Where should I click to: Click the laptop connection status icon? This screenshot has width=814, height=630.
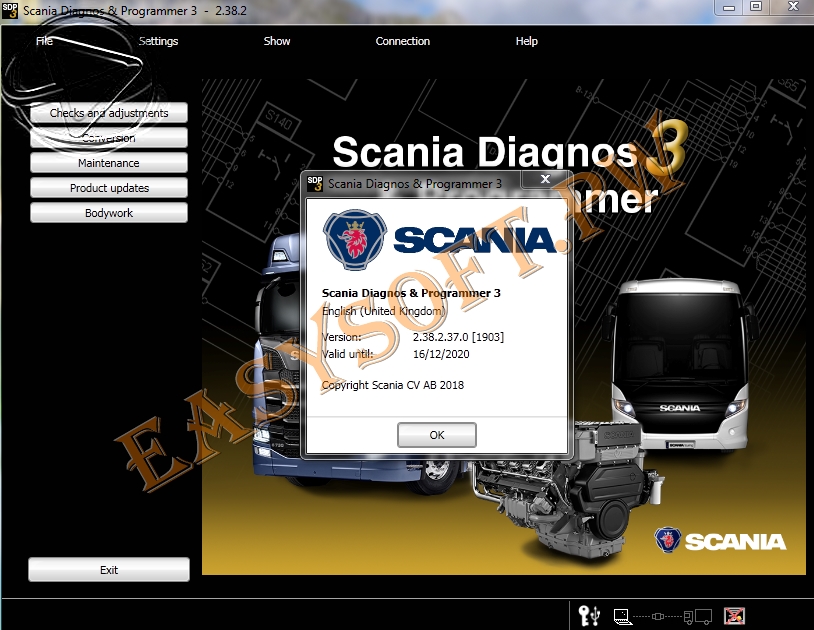[622, 617]
